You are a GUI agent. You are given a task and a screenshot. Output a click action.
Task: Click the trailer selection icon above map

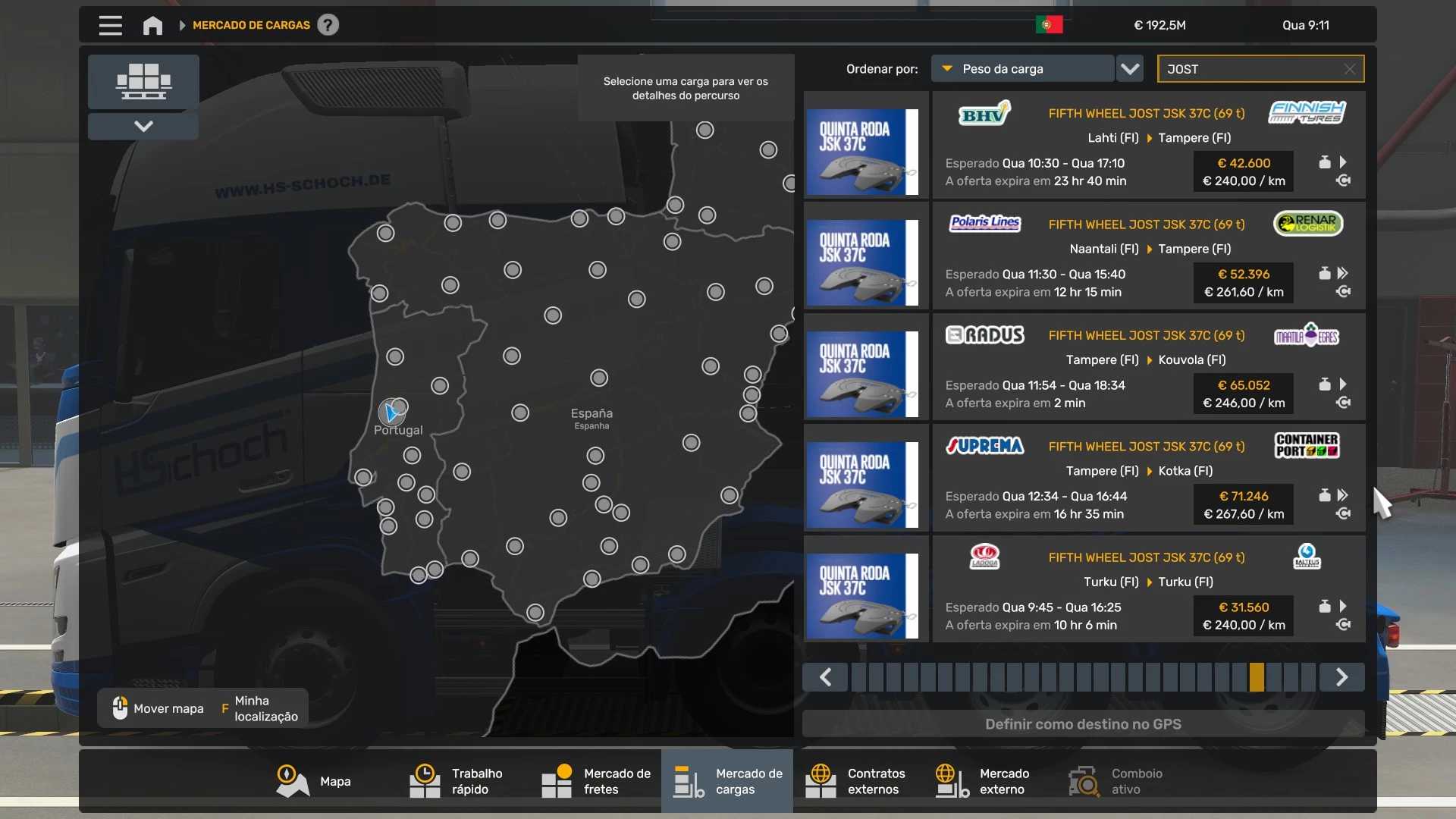click(143, 81)
